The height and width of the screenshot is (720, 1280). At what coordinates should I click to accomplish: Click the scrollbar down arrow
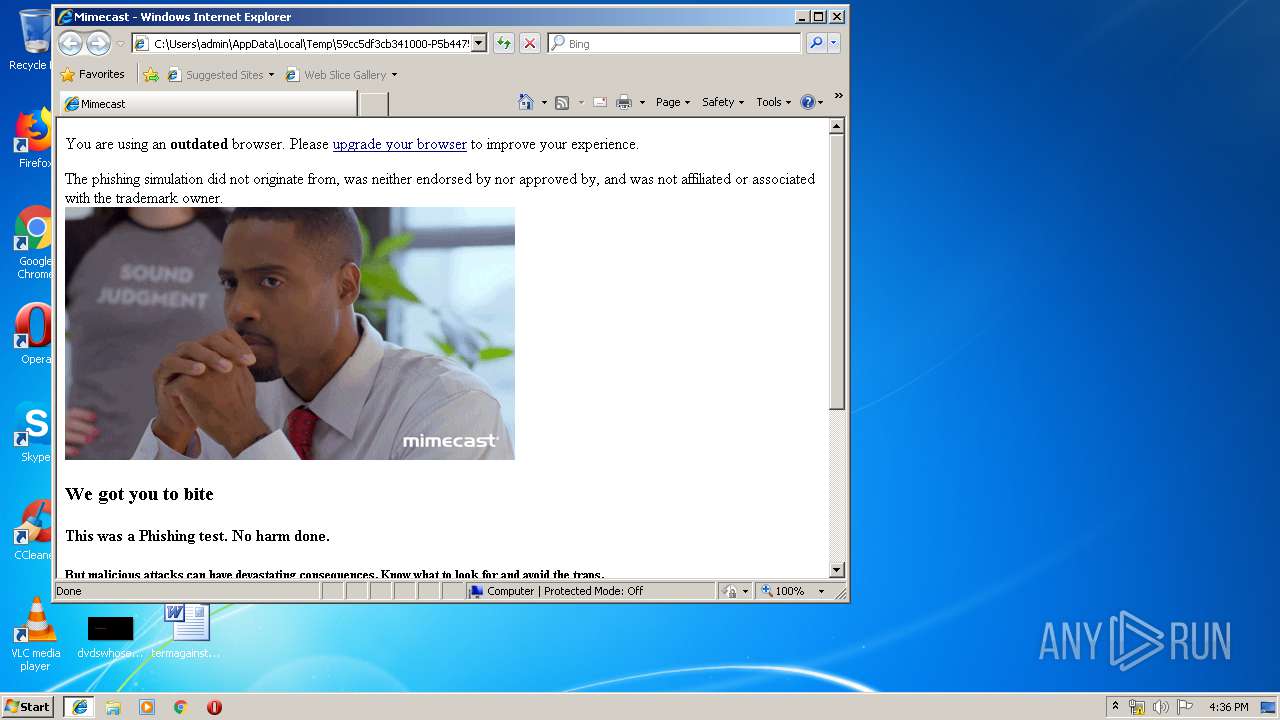[x=837, y=570]
